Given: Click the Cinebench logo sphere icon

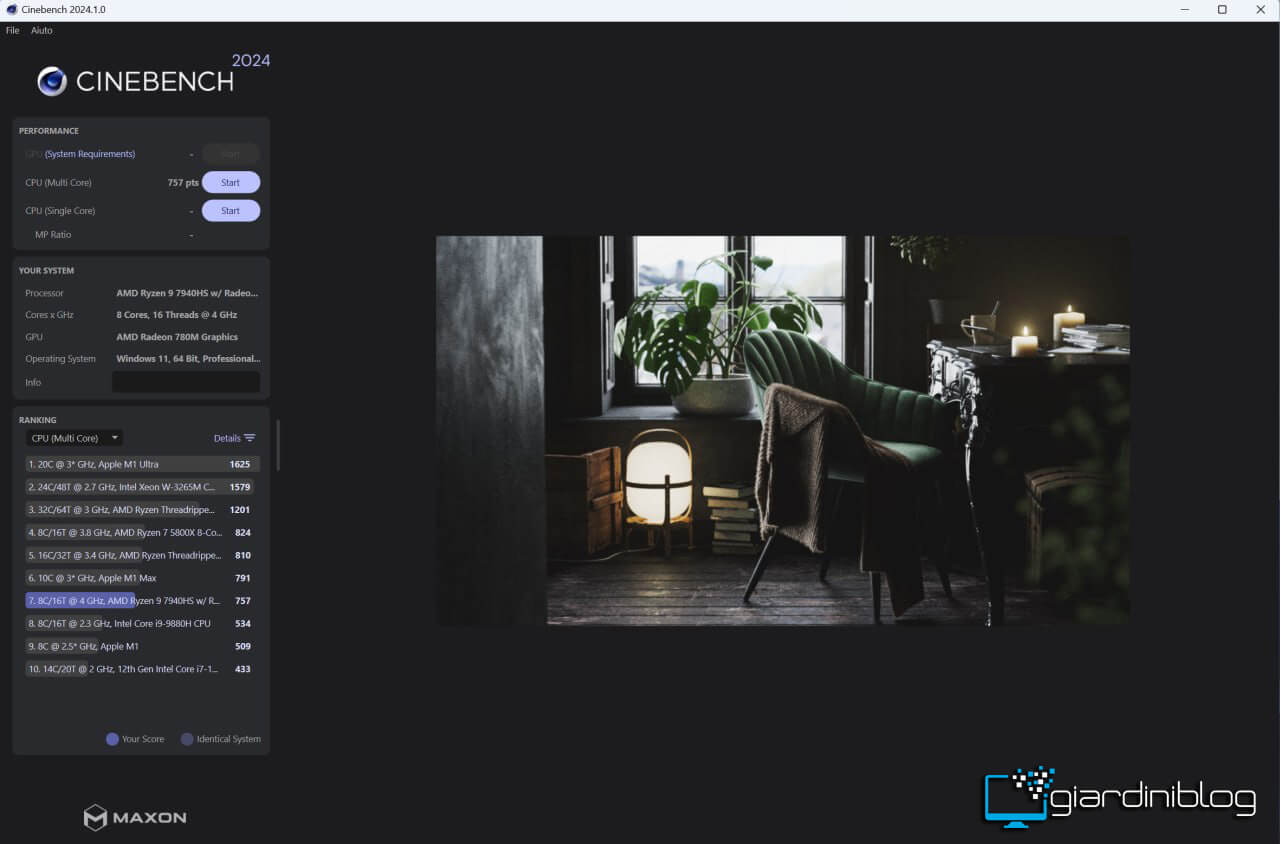Looking at the screenshot, I should (x=52, y=81).
